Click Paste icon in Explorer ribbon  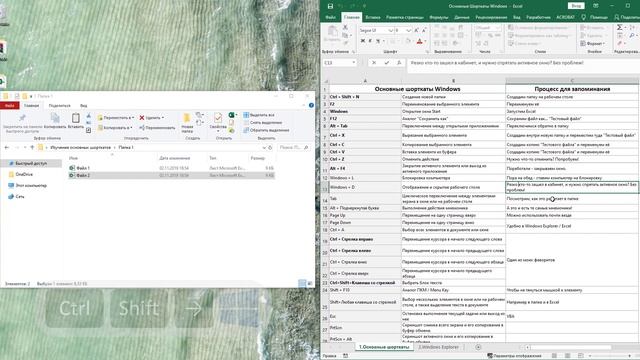[76, 118]
